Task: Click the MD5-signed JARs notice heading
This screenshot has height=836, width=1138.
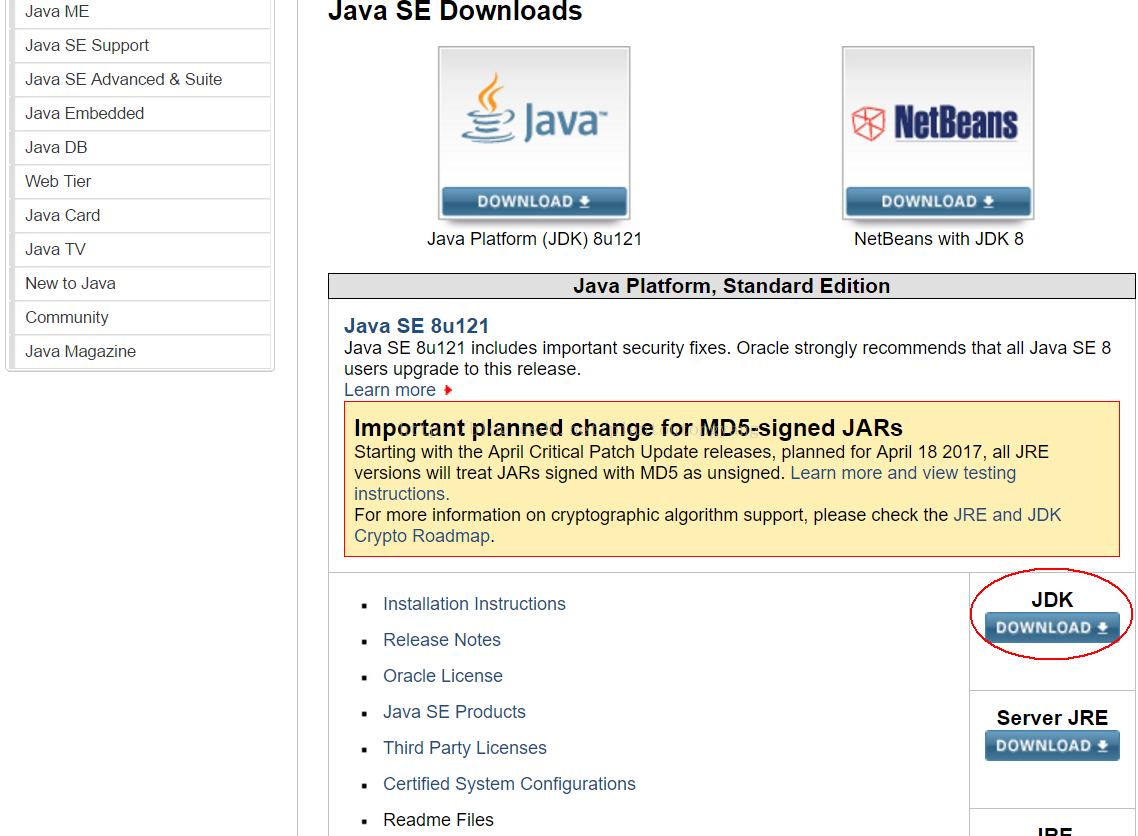Action: point(629,428)
